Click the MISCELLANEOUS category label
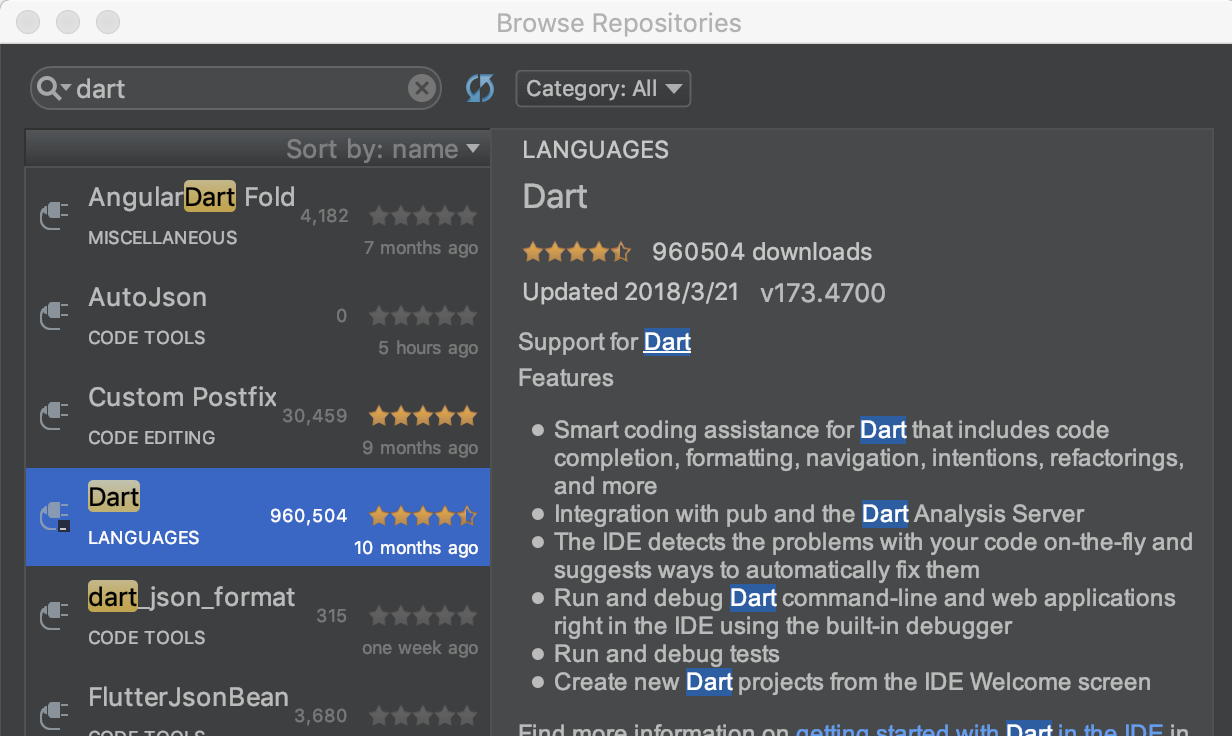This screenshot has width=1232, height=736. tap(163, 238)
